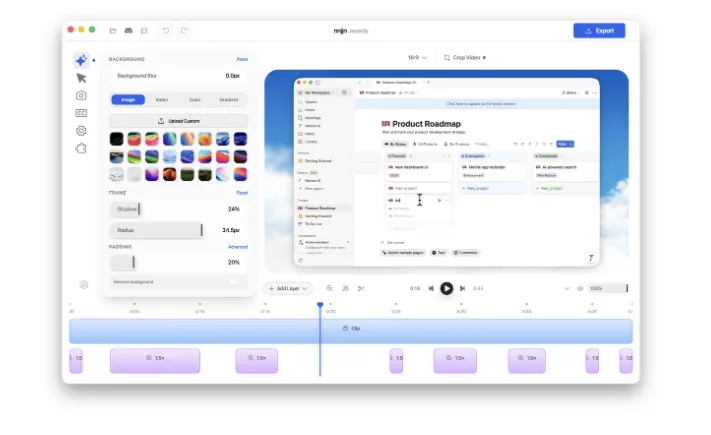Open the gear settings panel in sidebar
711x435 pixels.
(81, 131)
